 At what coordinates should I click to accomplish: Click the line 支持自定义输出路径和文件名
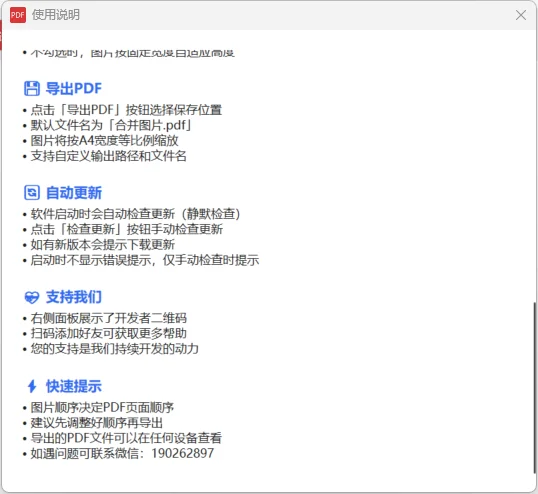pos(109,156)
